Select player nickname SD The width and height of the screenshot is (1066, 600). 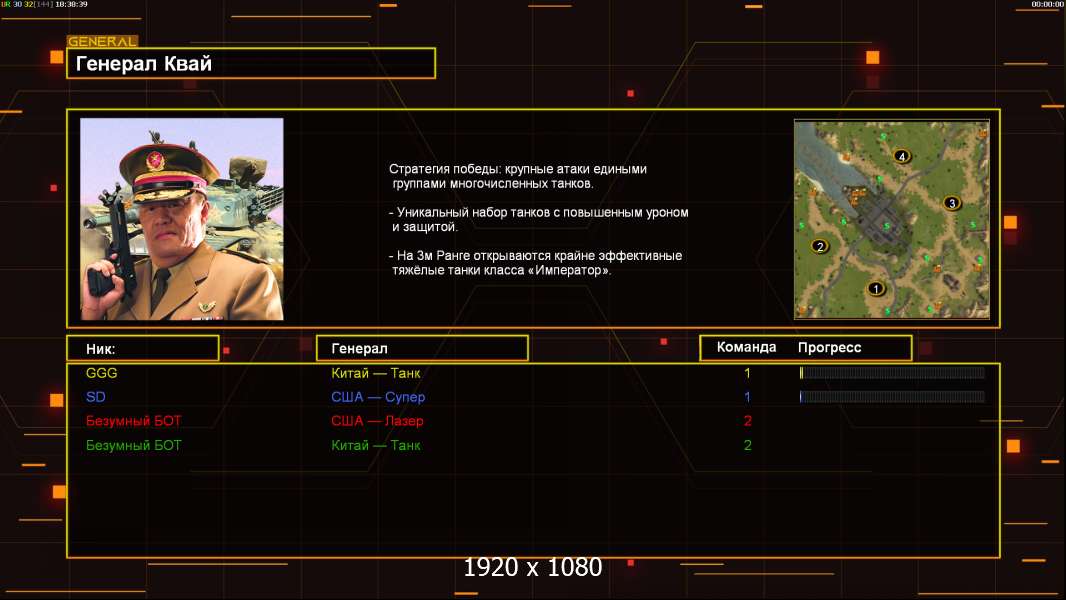point(96,397)
